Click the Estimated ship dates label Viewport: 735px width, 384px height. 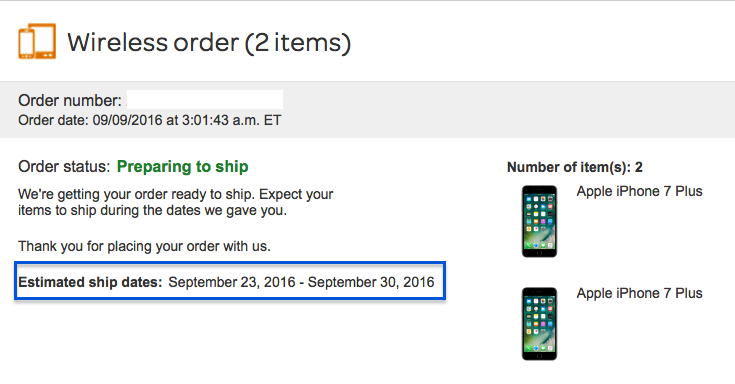[x=90, y=282]
